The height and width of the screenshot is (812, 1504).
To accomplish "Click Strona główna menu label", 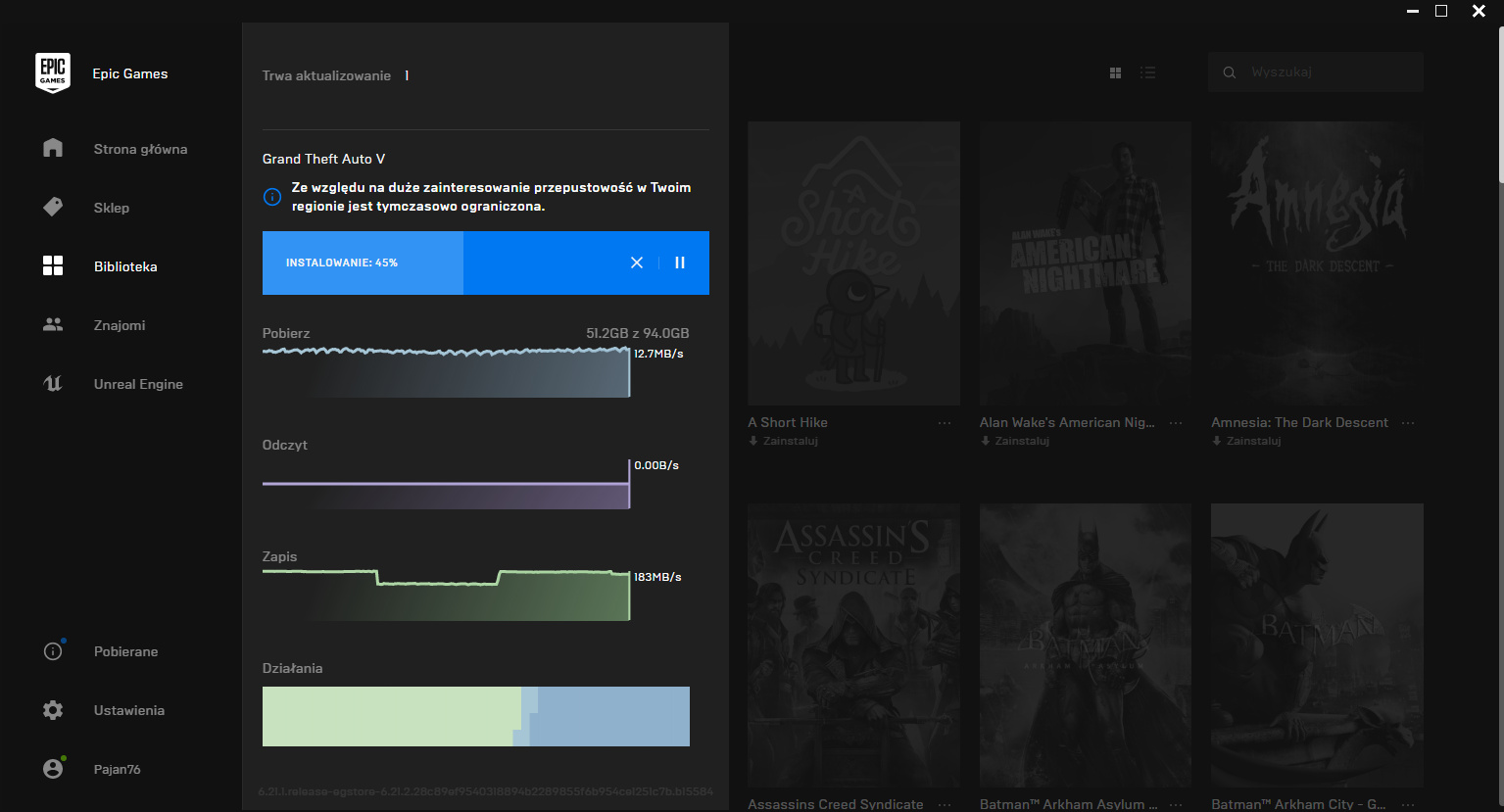I will pos(140,149).
